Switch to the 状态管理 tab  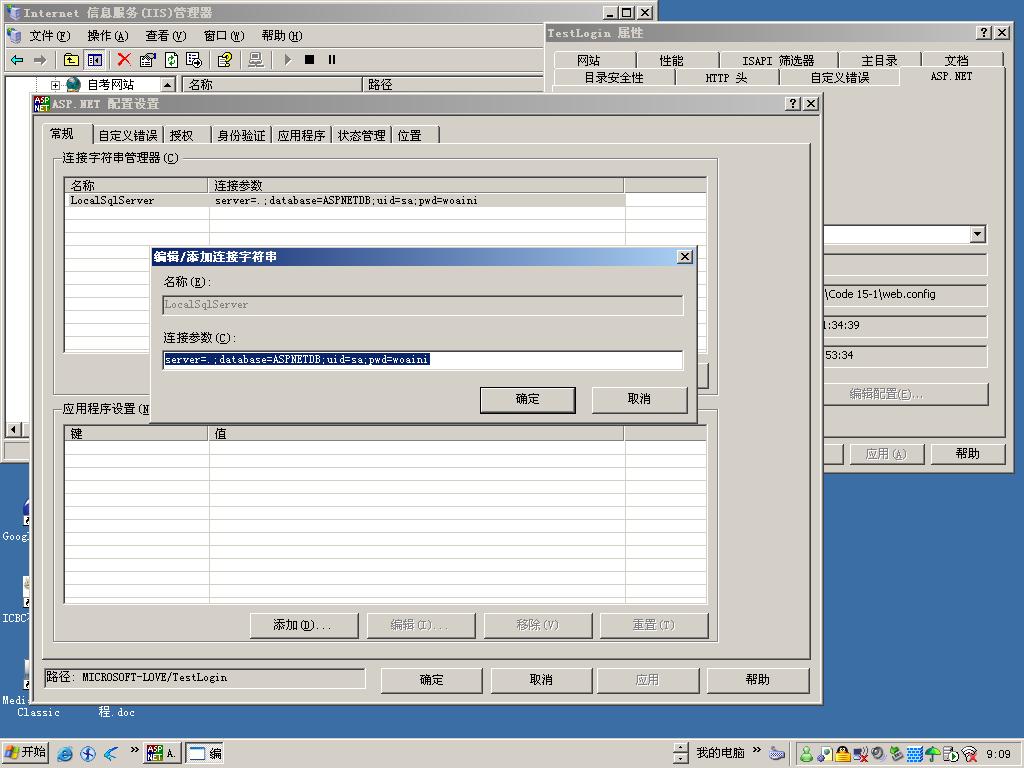[361, 133]
